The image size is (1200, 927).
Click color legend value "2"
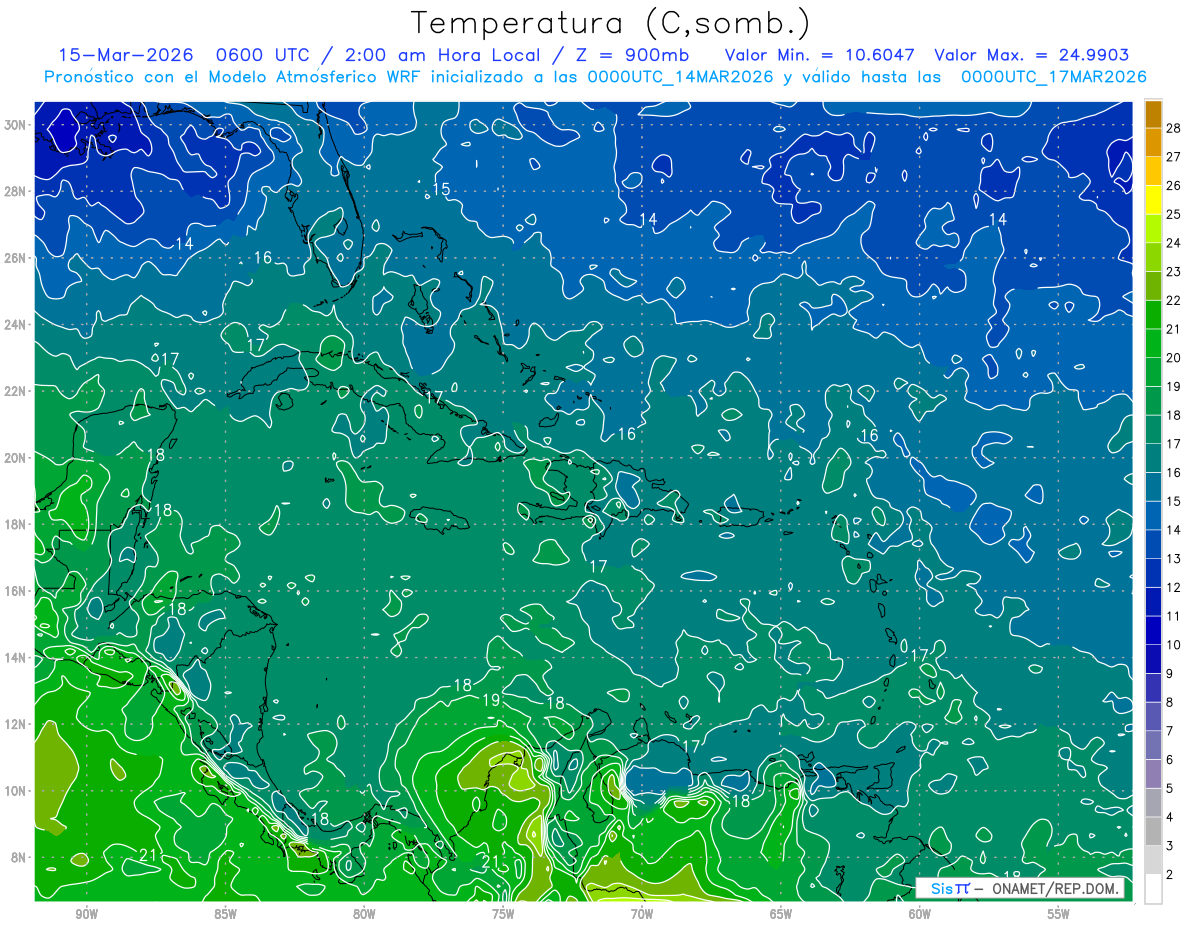click(x=1170, y=874)
